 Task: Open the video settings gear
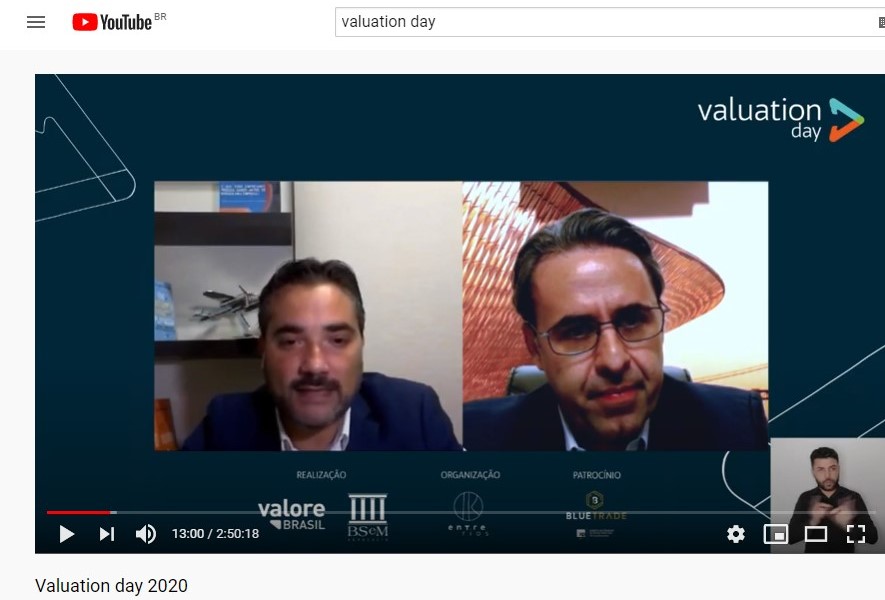pos(736,534)
